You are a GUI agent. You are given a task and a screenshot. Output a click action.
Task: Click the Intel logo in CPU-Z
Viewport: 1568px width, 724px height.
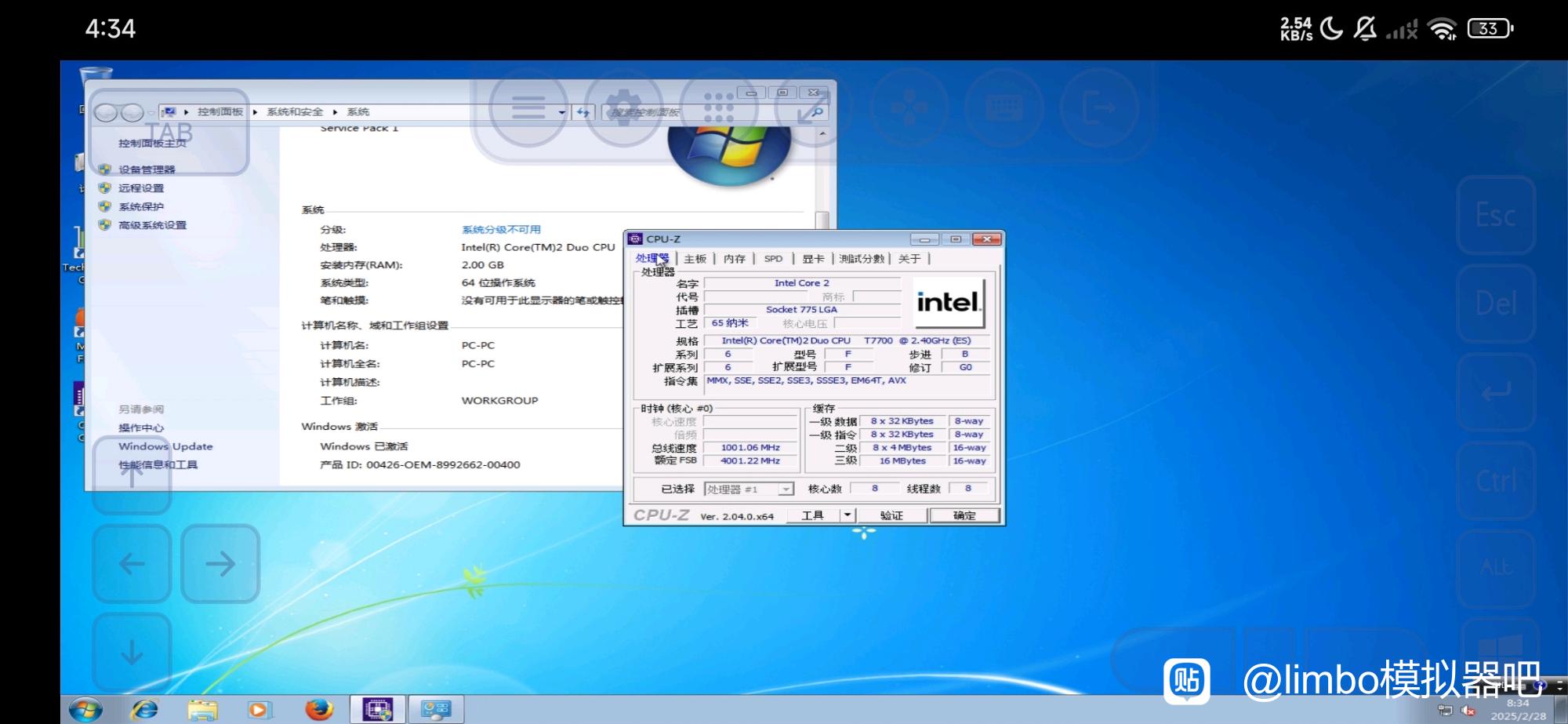(x=949, y=302)
